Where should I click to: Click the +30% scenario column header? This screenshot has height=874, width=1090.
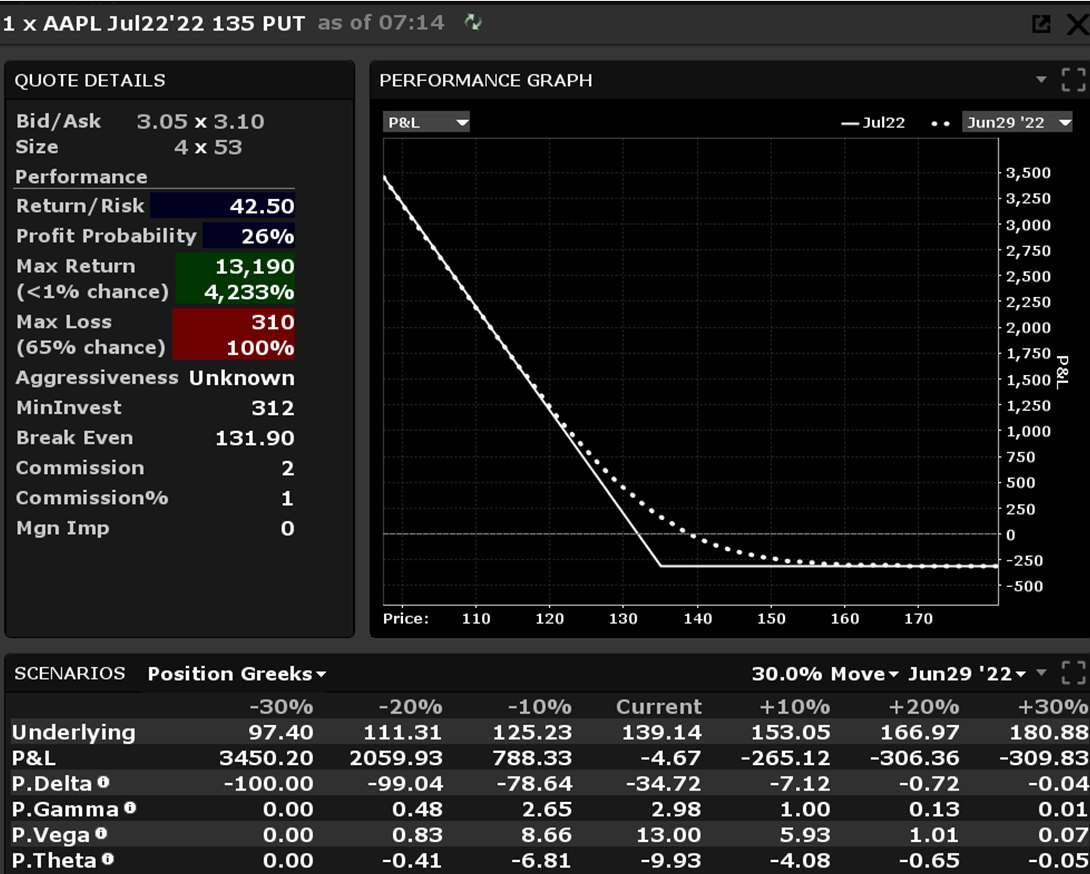point(1052,706)
